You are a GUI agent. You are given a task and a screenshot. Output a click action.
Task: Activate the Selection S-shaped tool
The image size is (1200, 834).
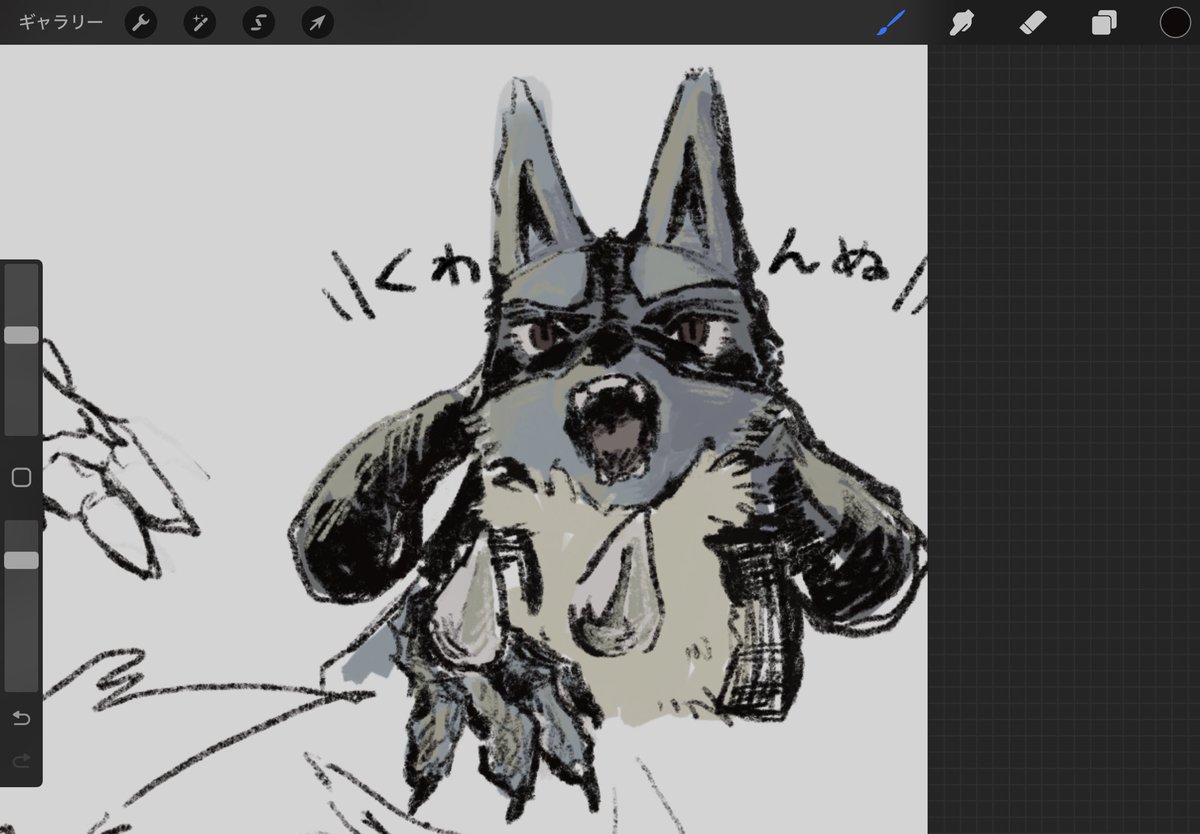pos(259,22)
